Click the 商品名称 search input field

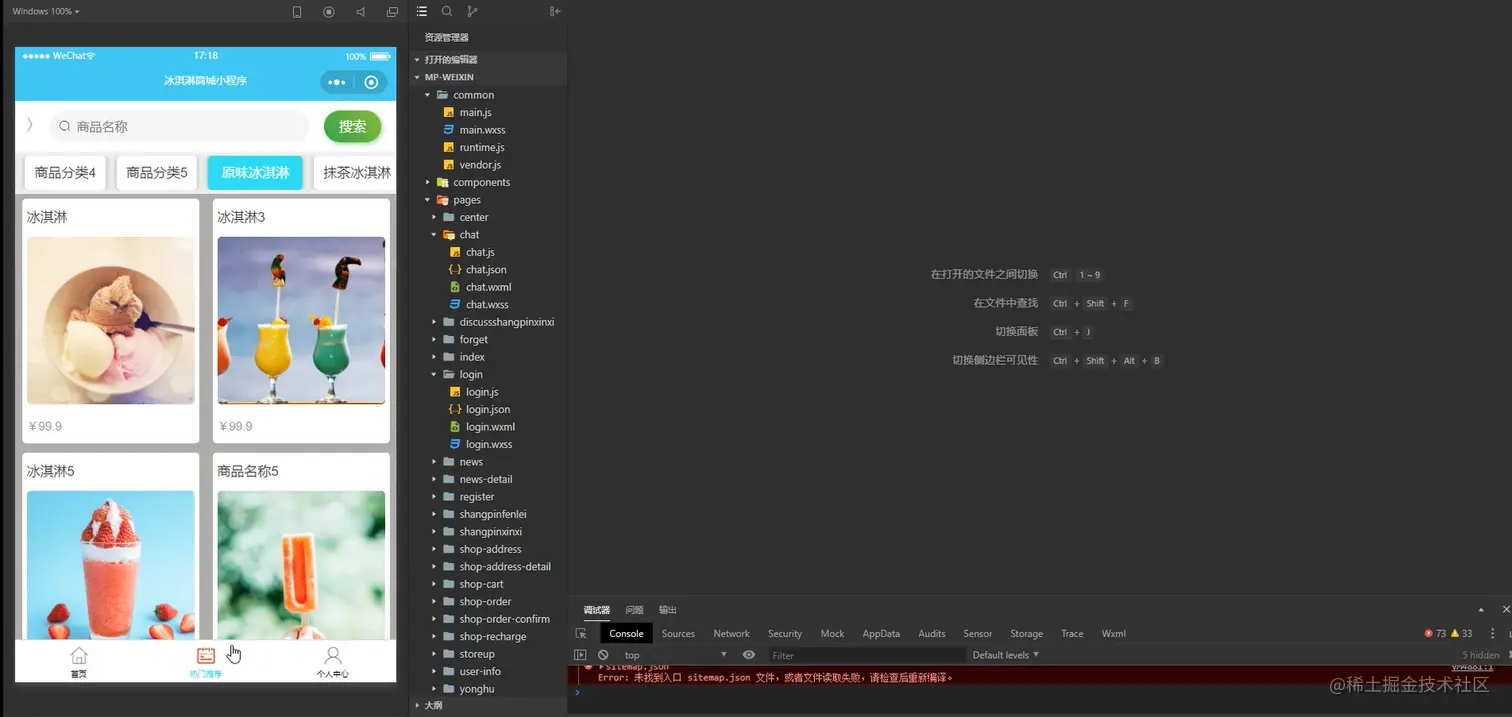click(179, 126)
